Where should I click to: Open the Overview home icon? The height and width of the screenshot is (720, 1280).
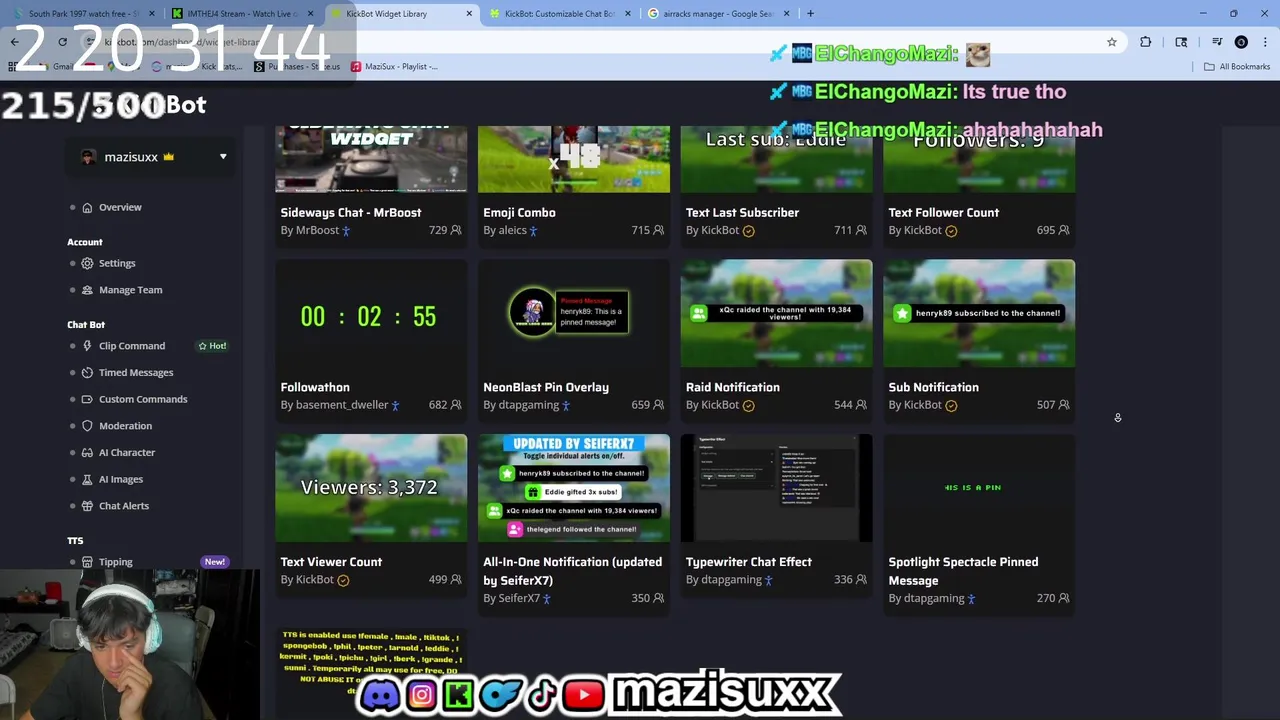click(x=87, y=207)
